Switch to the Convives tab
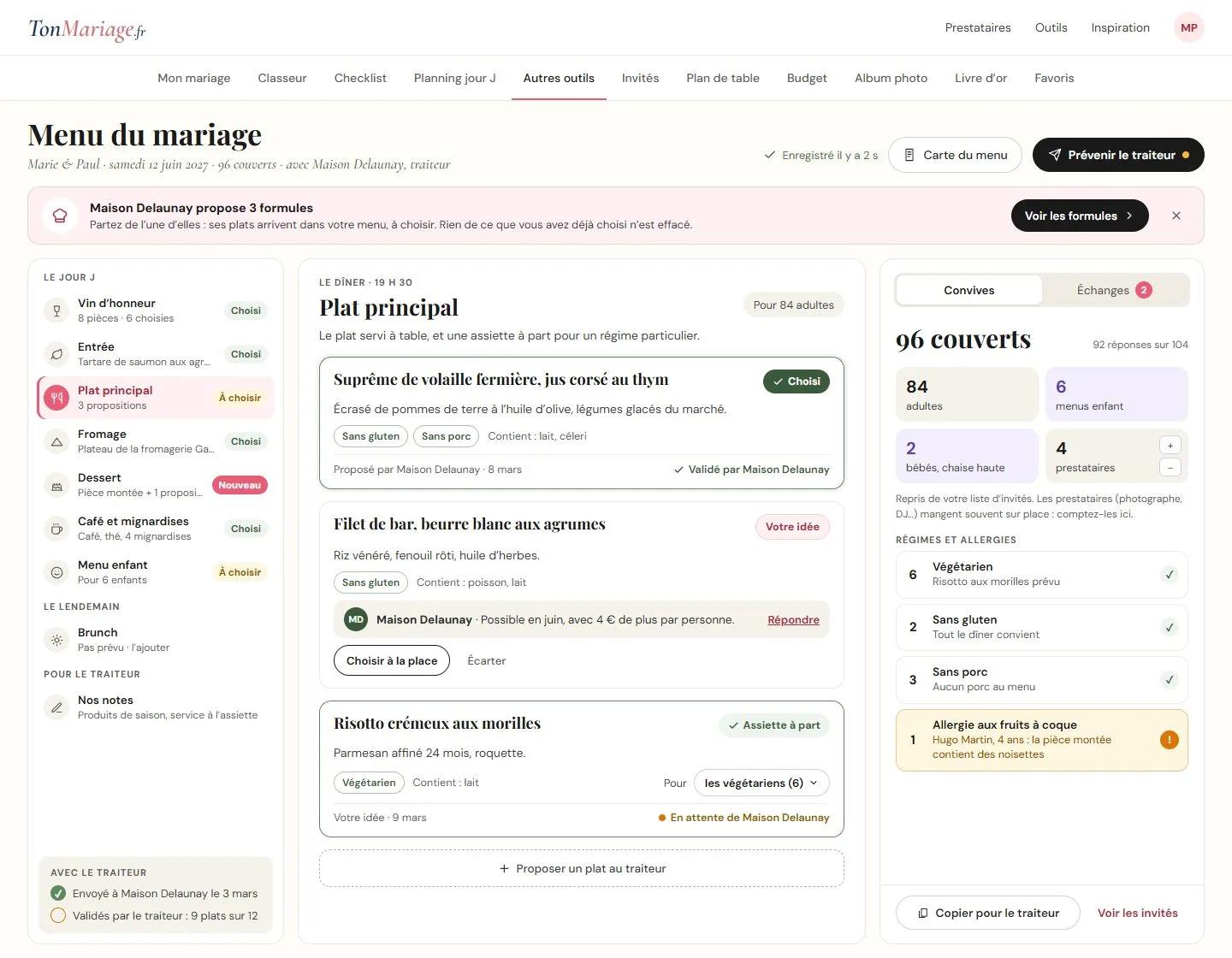 [969, 290]
